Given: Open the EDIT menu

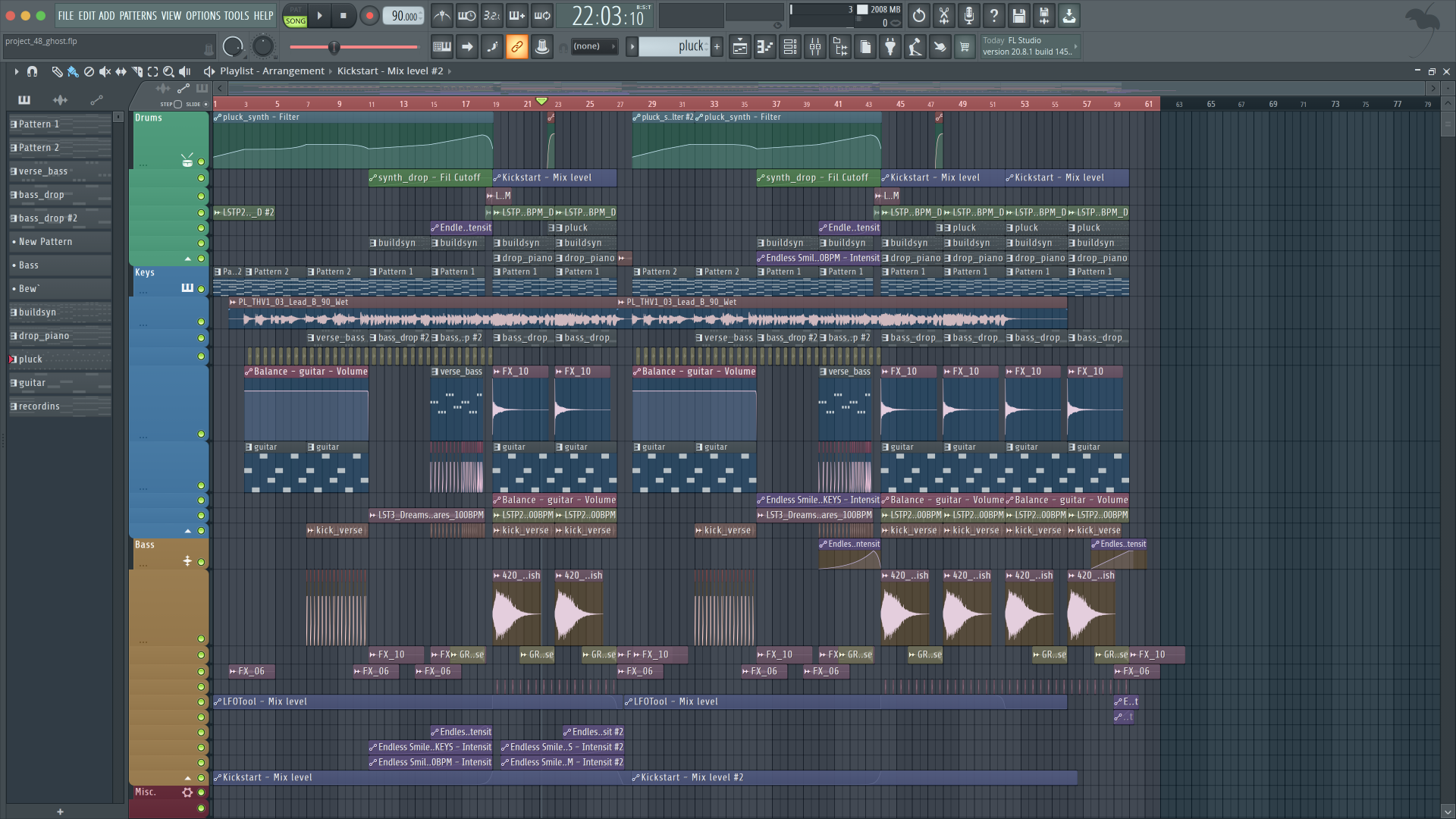Looking at the screenshot, I should (86, 15).
